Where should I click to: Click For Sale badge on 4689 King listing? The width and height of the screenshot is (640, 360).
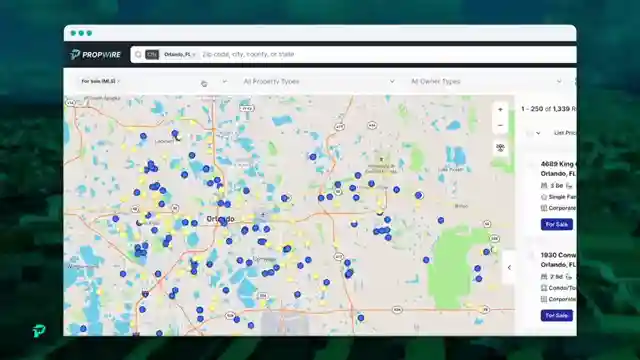(557, 224)
